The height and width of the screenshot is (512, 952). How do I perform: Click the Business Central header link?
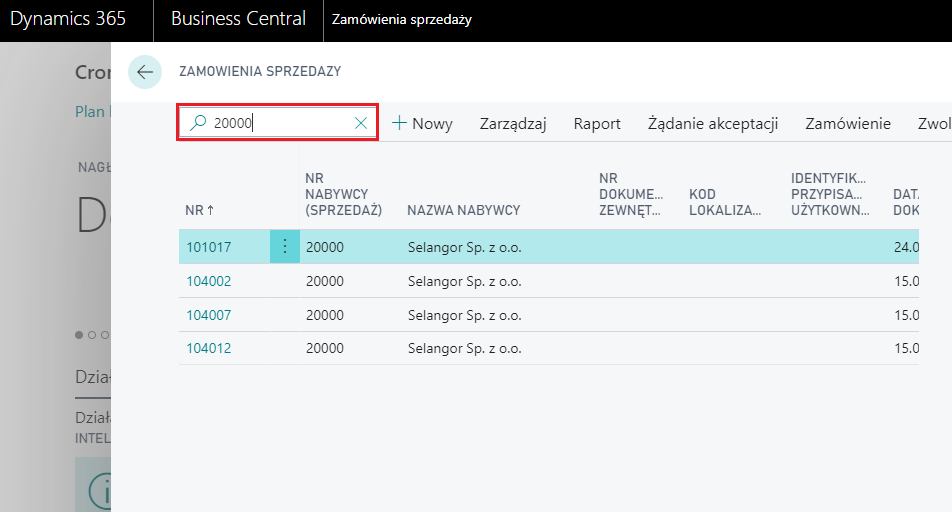(238, 19)
